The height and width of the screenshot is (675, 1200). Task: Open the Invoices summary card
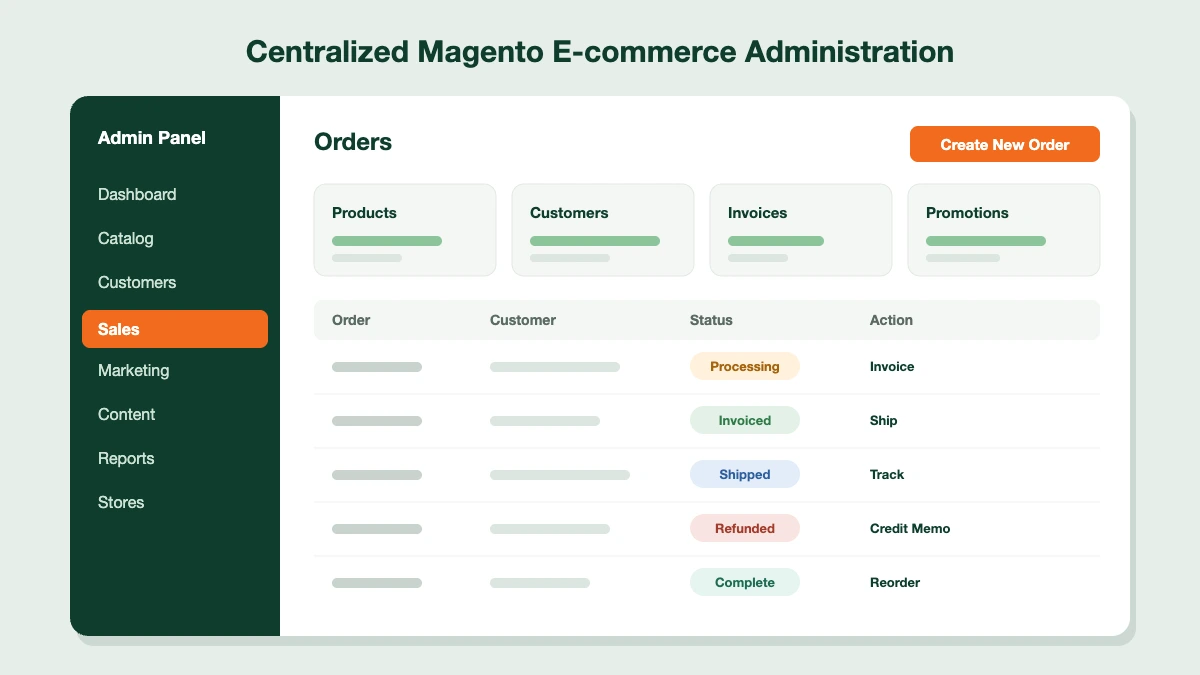pyautogui.click(x=801, y=230)
